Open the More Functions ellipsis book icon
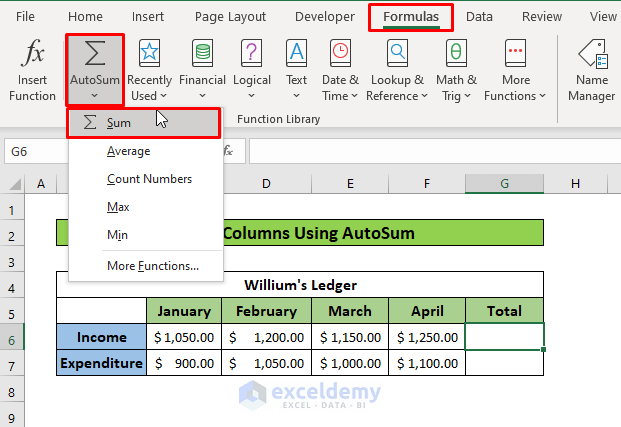 click(515, 53)
